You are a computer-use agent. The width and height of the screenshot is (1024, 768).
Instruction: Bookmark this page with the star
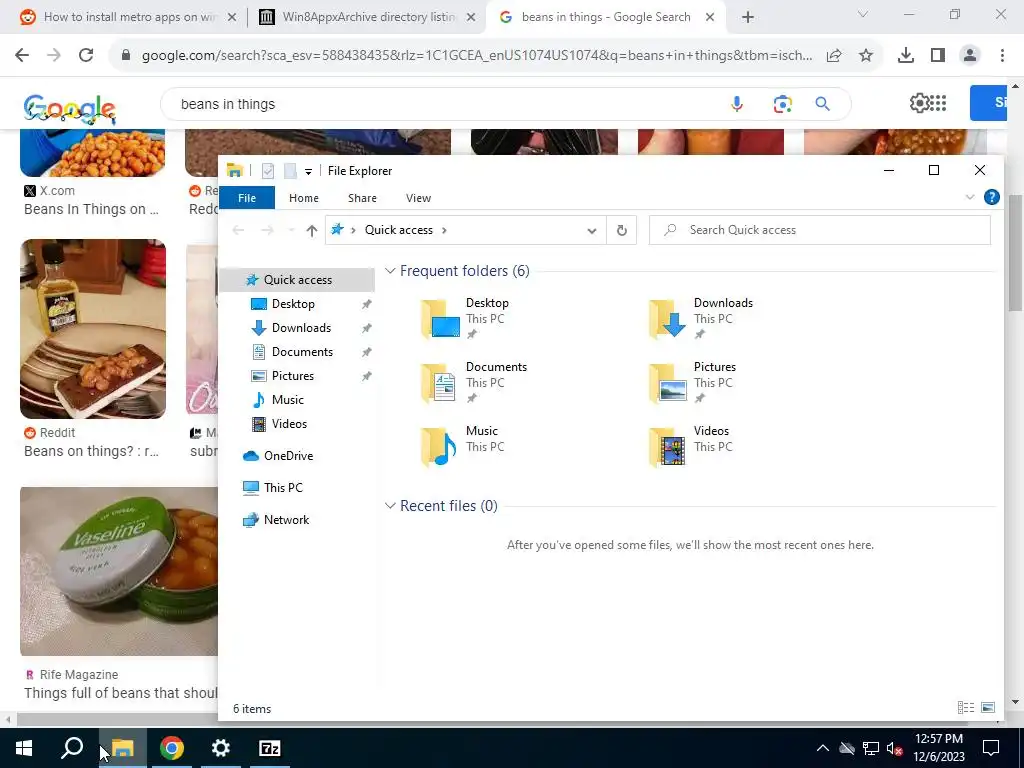[866, 56]
